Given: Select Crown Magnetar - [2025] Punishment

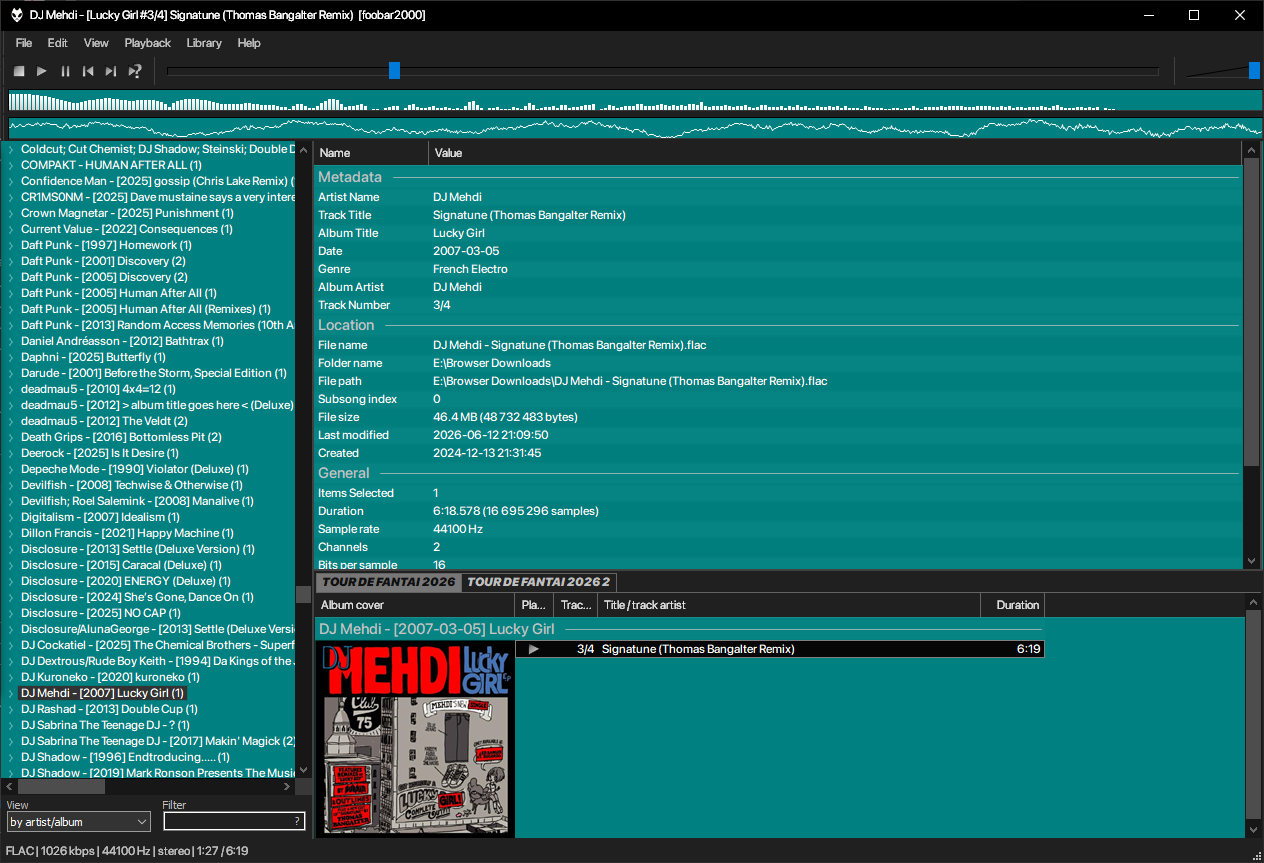Looking at the screenshot, I should pyautogui.click(x=127, y=213).
